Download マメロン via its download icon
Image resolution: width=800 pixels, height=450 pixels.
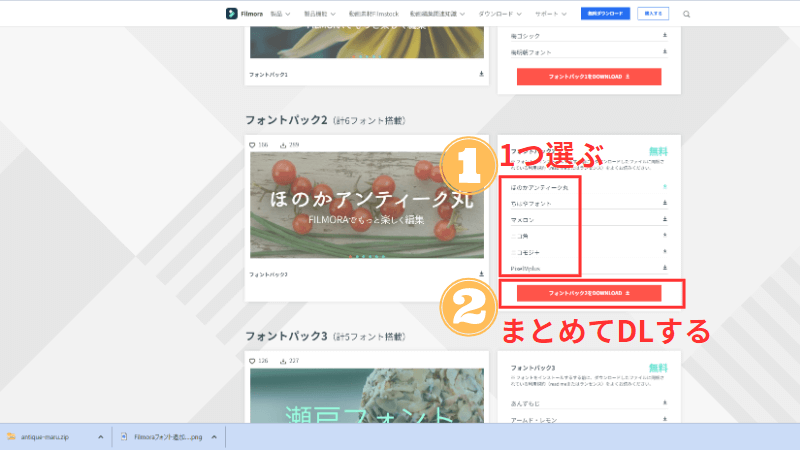click(x=664, y=219)
